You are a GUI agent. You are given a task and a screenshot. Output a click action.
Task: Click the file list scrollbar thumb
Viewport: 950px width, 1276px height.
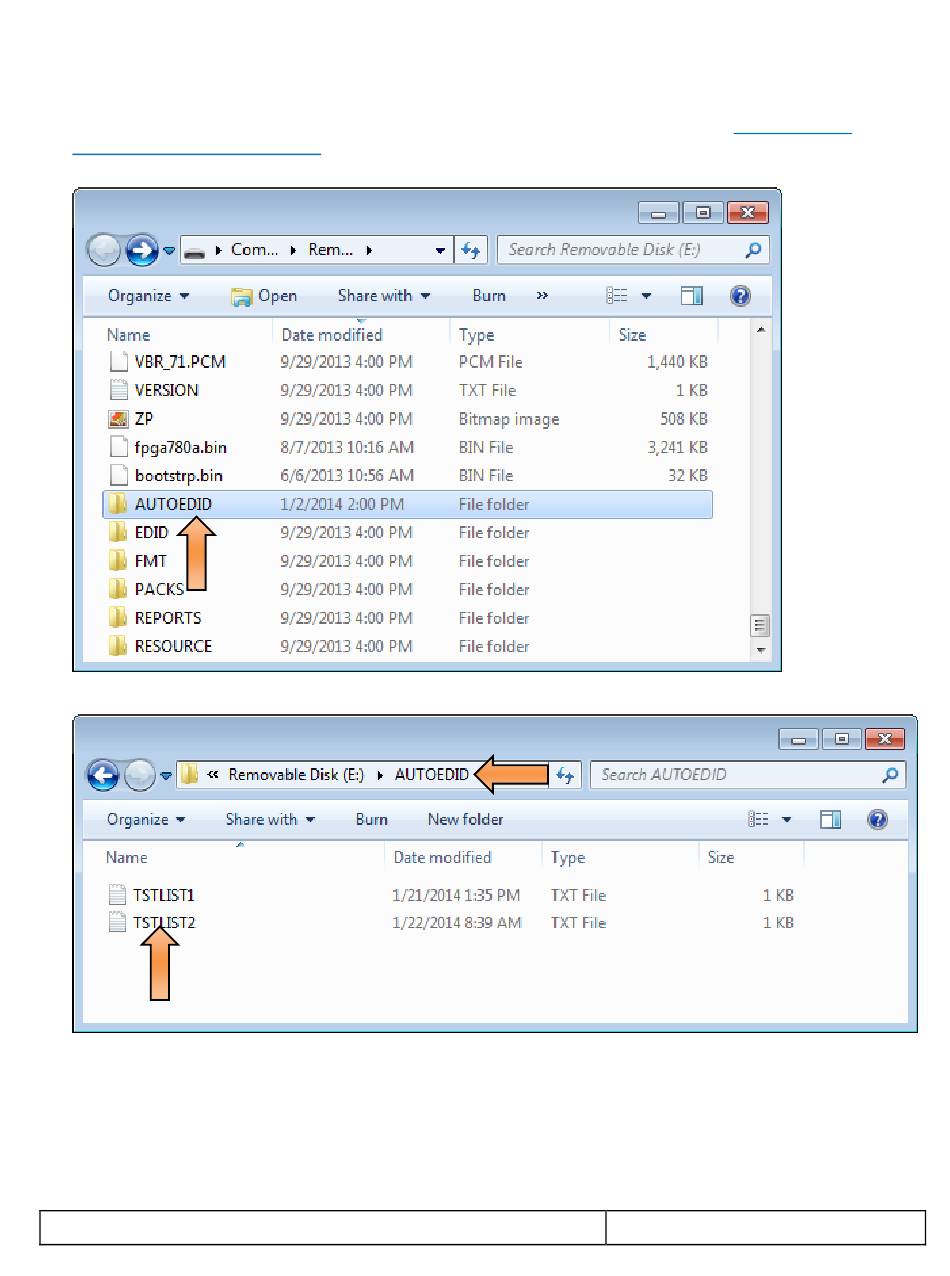(x=760, y=626)
